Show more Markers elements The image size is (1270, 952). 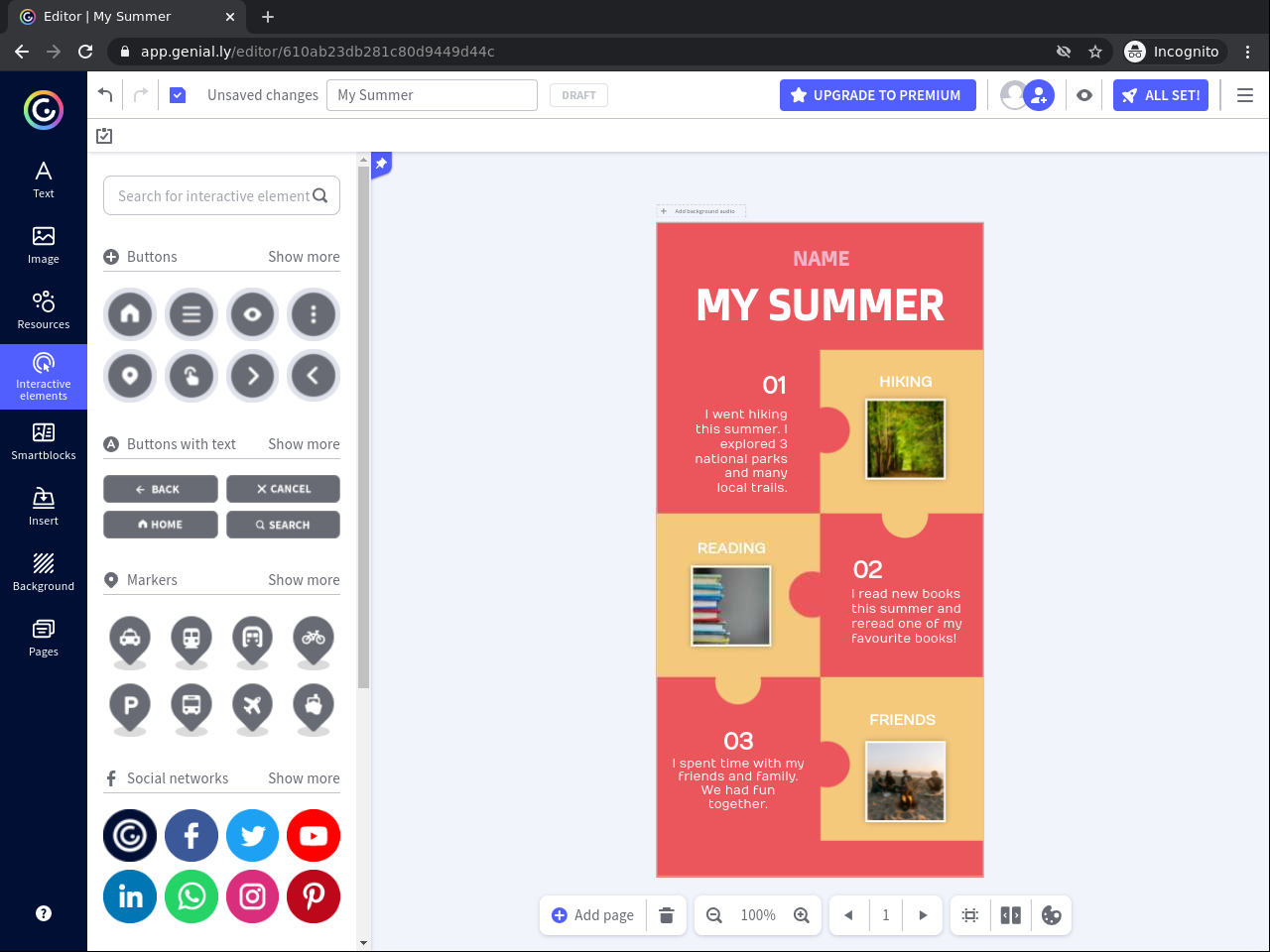click(x=304, y=580)
